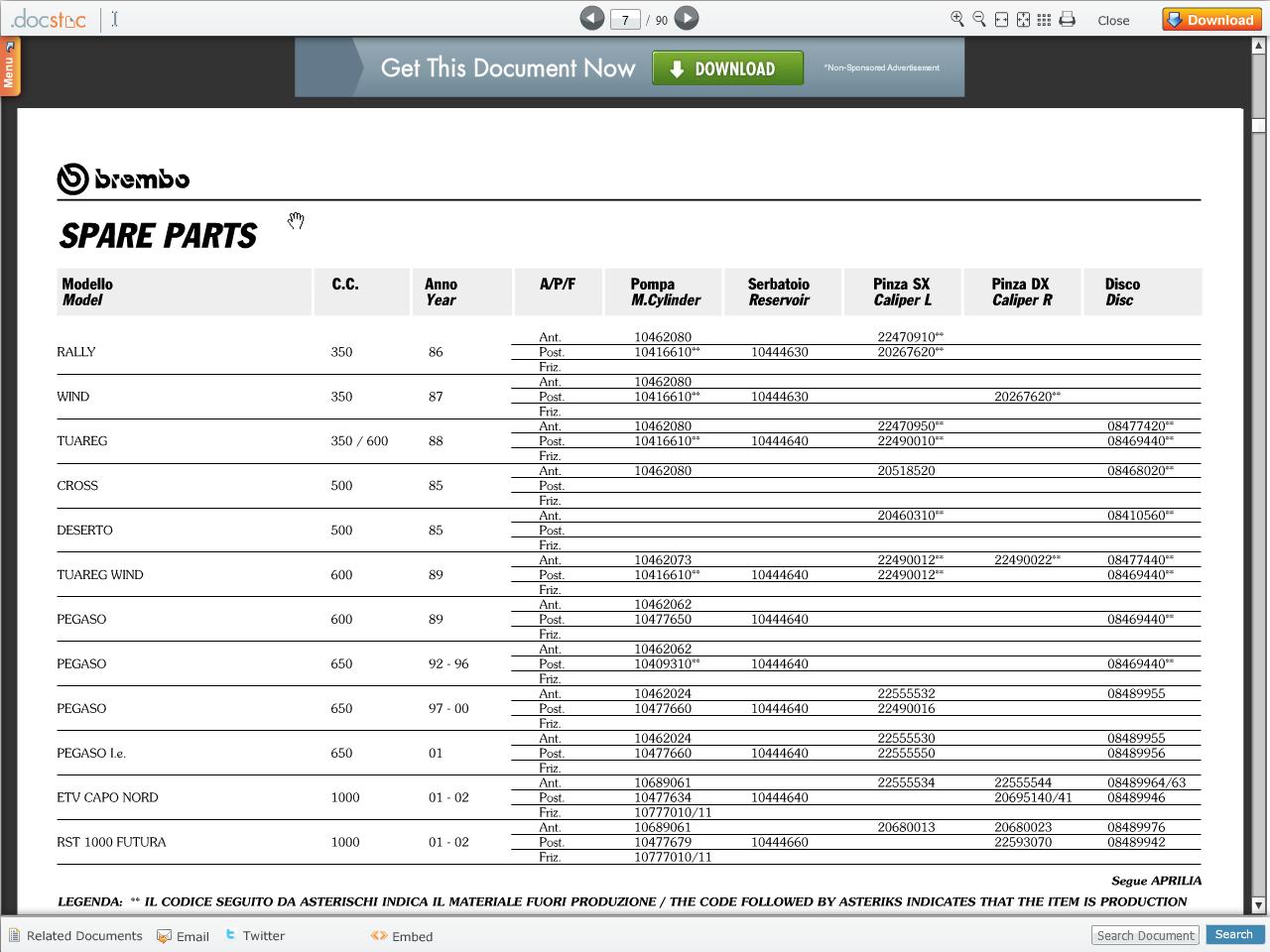Click caliper code 20518520 in CROSS row

click(906, 471)
